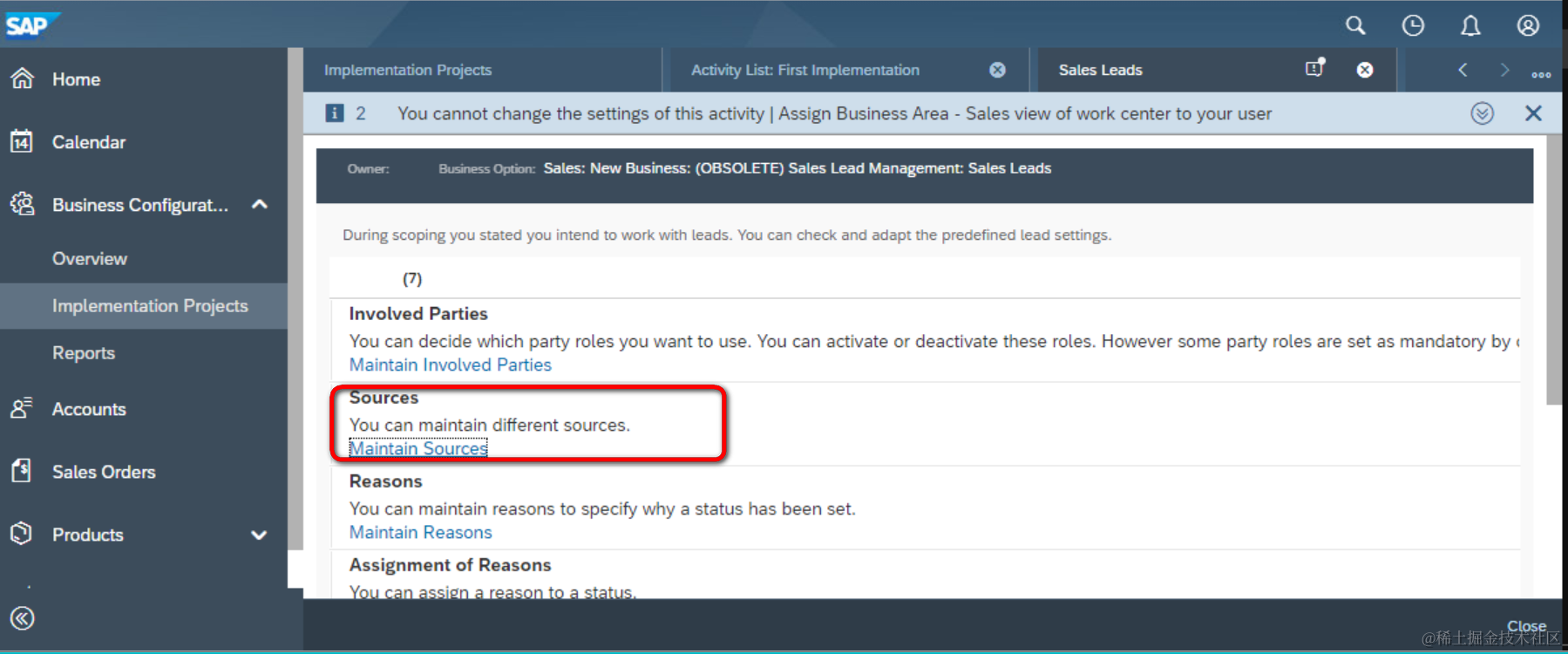Click the 'You can maintain different sources.' text
The height and width of the screenshot is (654, 1568).
coord(490,425)
